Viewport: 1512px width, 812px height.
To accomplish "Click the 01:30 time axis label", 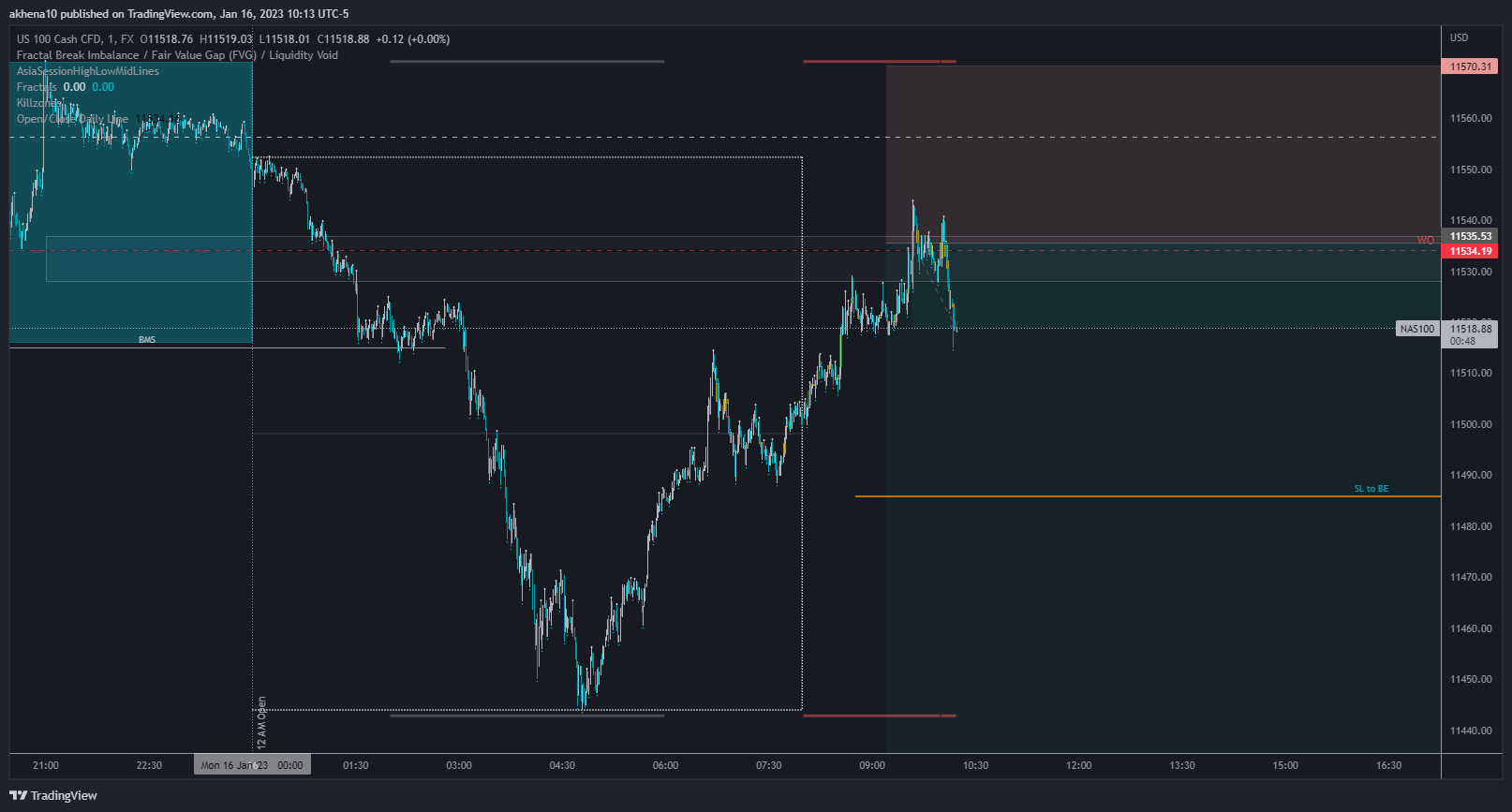I will coord(356,765).
